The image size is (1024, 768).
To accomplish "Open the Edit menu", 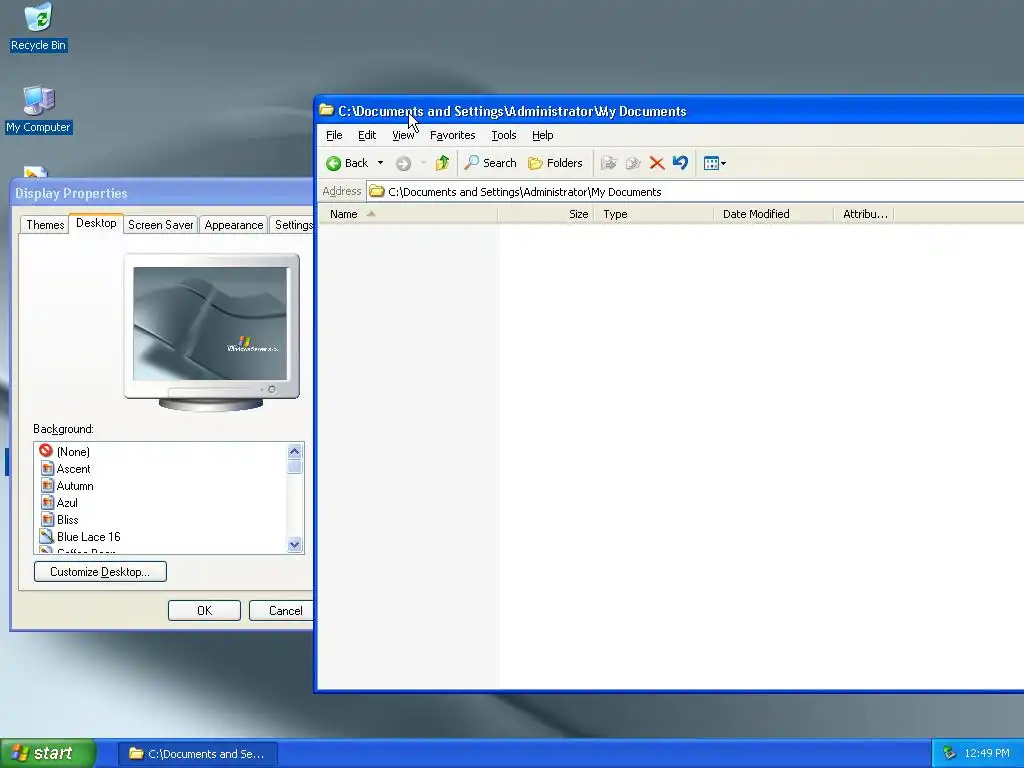I will pyautogui.click(x=367, y=135).
